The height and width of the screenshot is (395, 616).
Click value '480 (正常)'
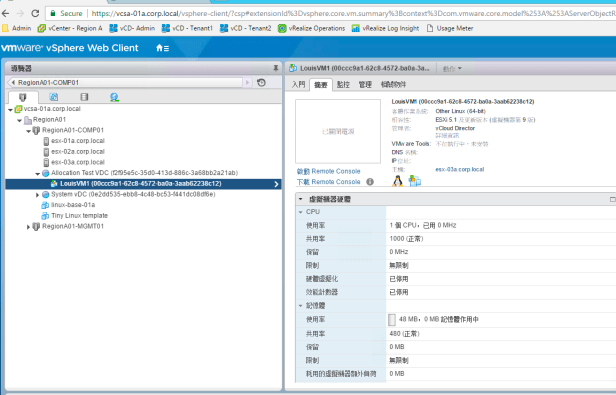405,334
